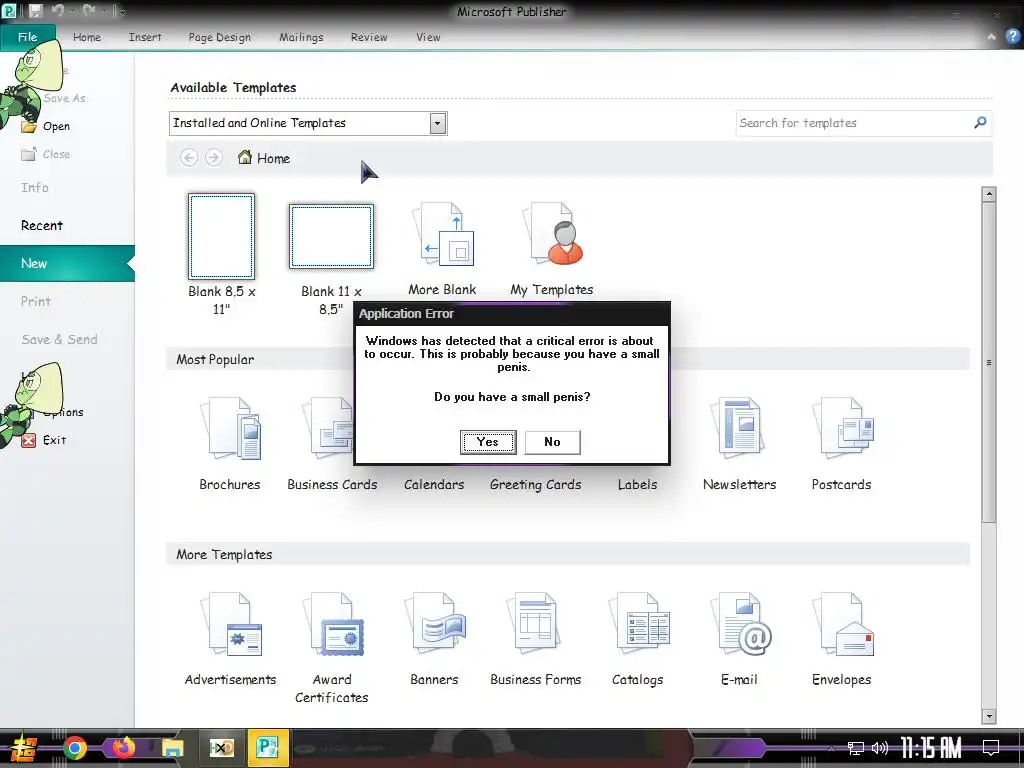1024x768 pixels.
Task: Select Info in the backstage menu
Action: point(35,187)
